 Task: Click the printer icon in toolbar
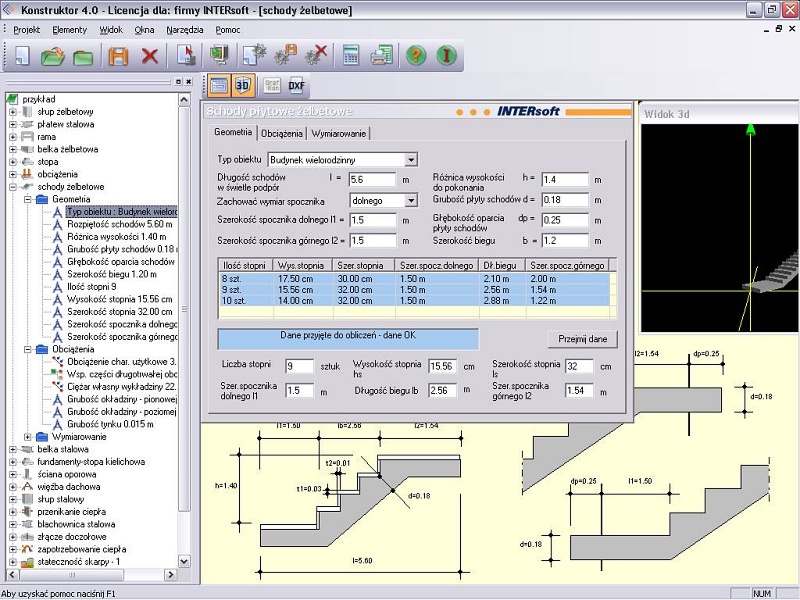tap(382, 55)
